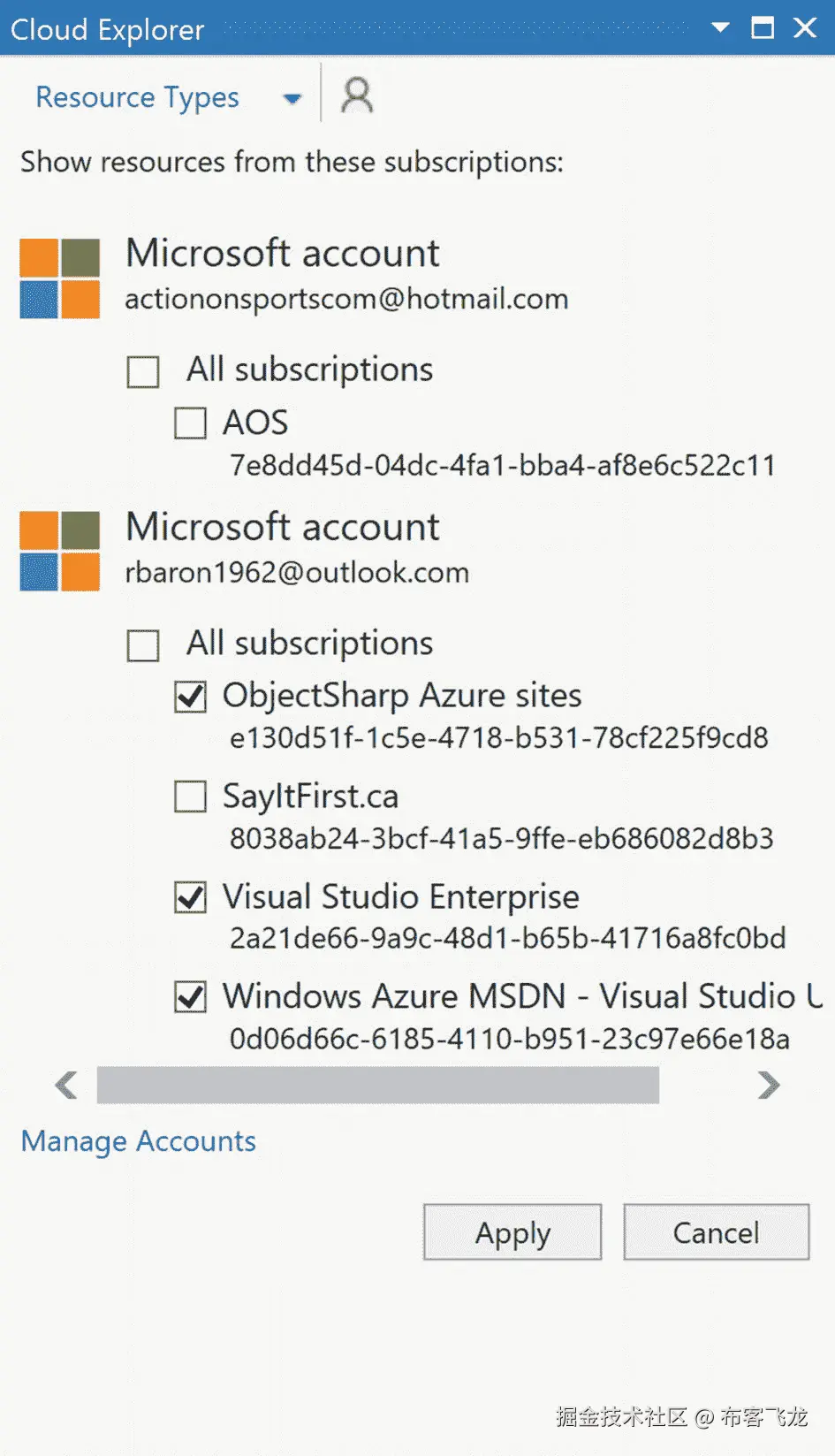The width and height of the screenshot is (835, 1456).
Task: Click the scroll left arrow icon
Action: coord(66,1085)
